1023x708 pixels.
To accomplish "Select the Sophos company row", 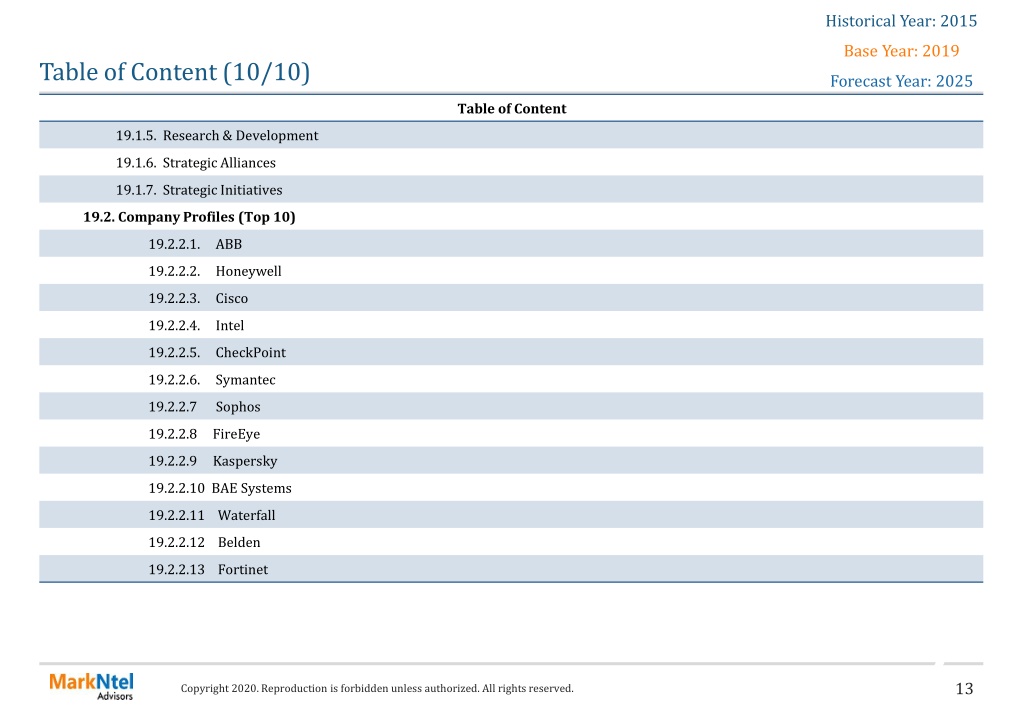I will pyautogui.click(x=512, y=406).
